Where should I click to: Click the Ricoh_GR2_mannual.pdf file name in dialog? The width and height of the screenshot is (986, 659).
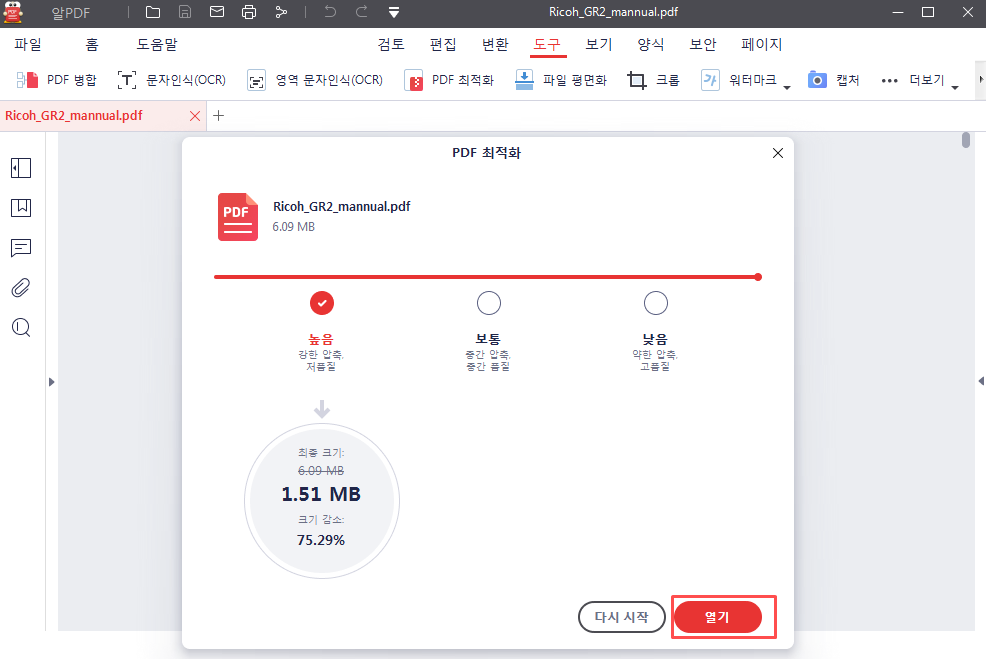[x=341, y=207]
